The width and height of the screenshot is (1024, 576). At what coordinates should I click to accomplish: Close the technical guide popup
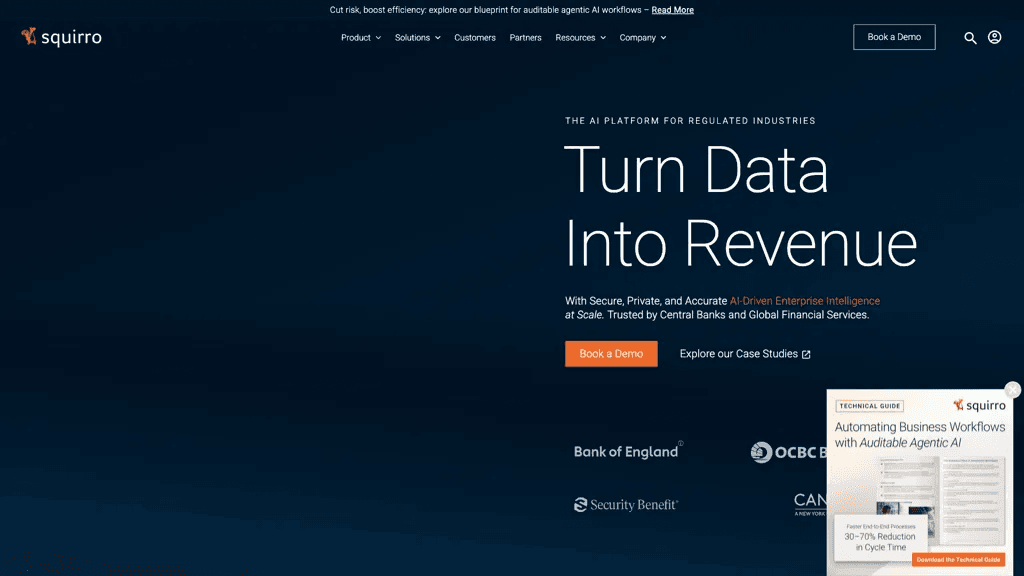1012,390
